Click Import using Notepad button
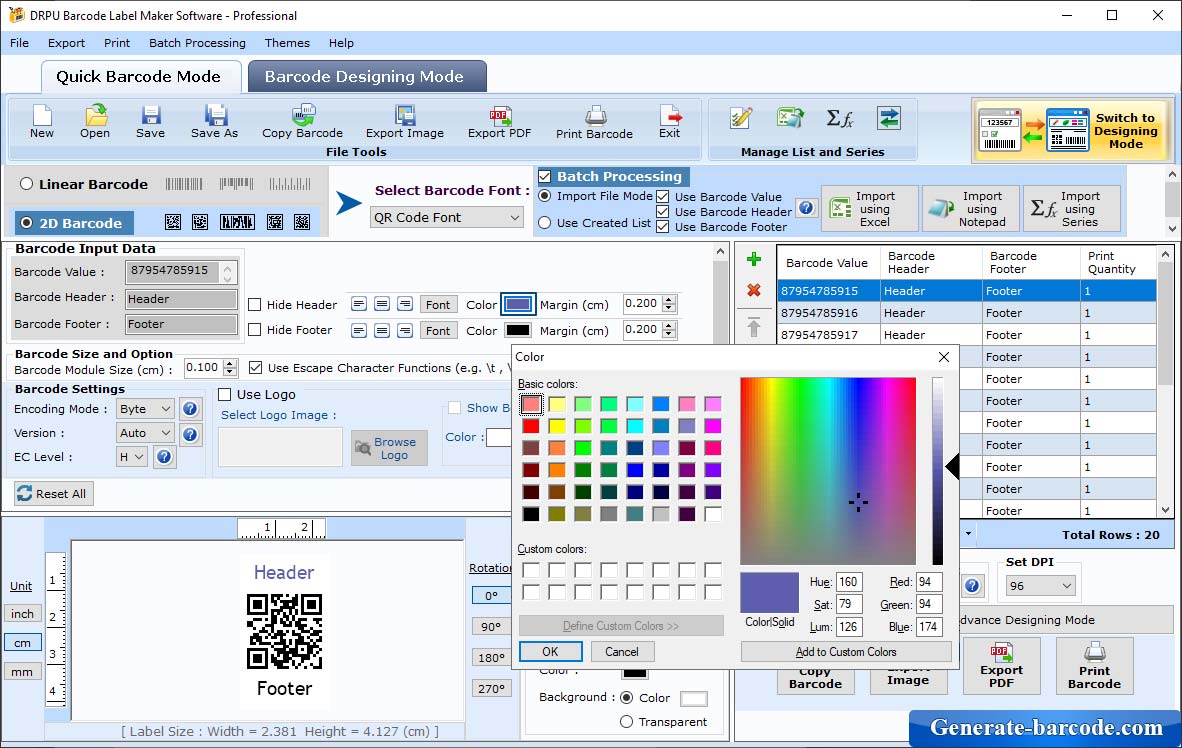1182x748 pixels. [971, 209]
